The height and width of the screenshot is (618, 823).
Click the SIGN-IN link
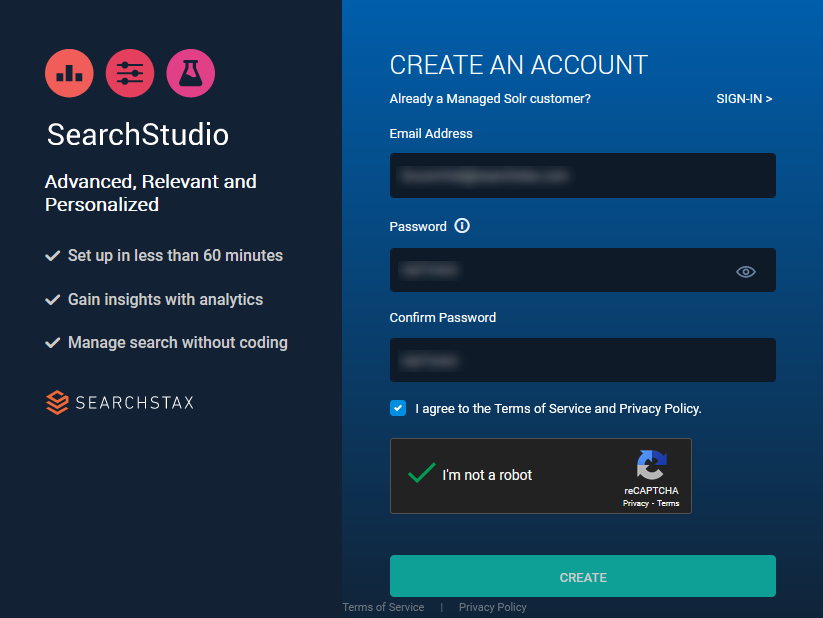(744, 99)
